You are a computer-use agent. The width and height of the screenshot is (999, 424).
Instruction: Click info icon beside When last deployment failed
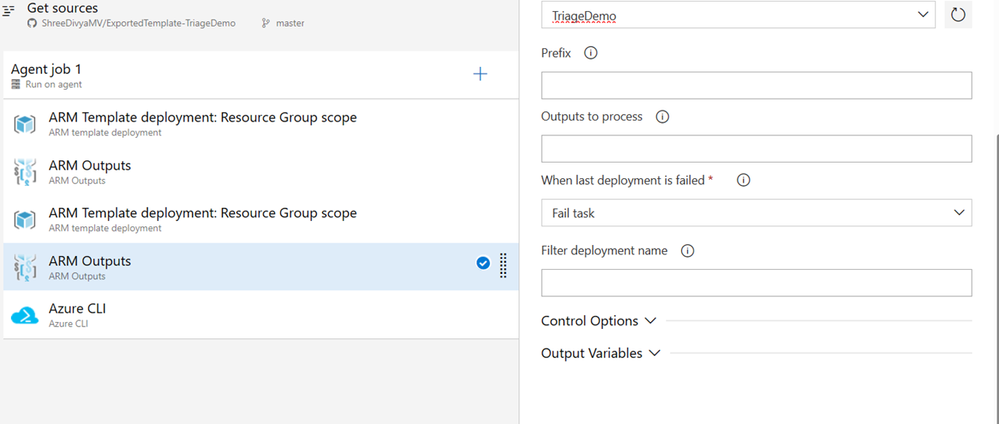point(743,180)
